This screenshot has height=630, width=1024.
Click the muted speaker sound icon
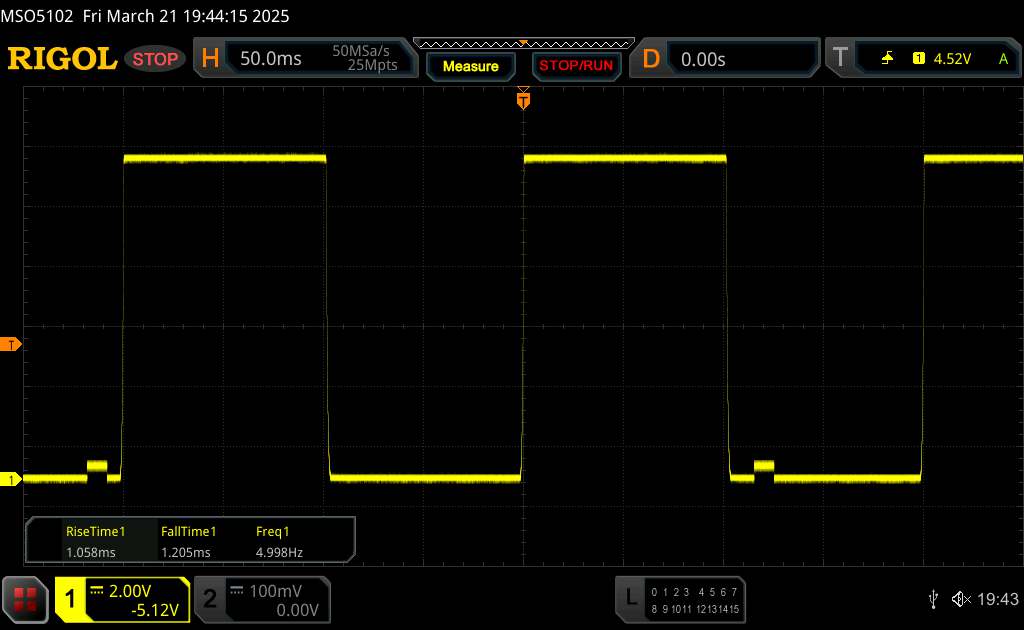[960, 599]
